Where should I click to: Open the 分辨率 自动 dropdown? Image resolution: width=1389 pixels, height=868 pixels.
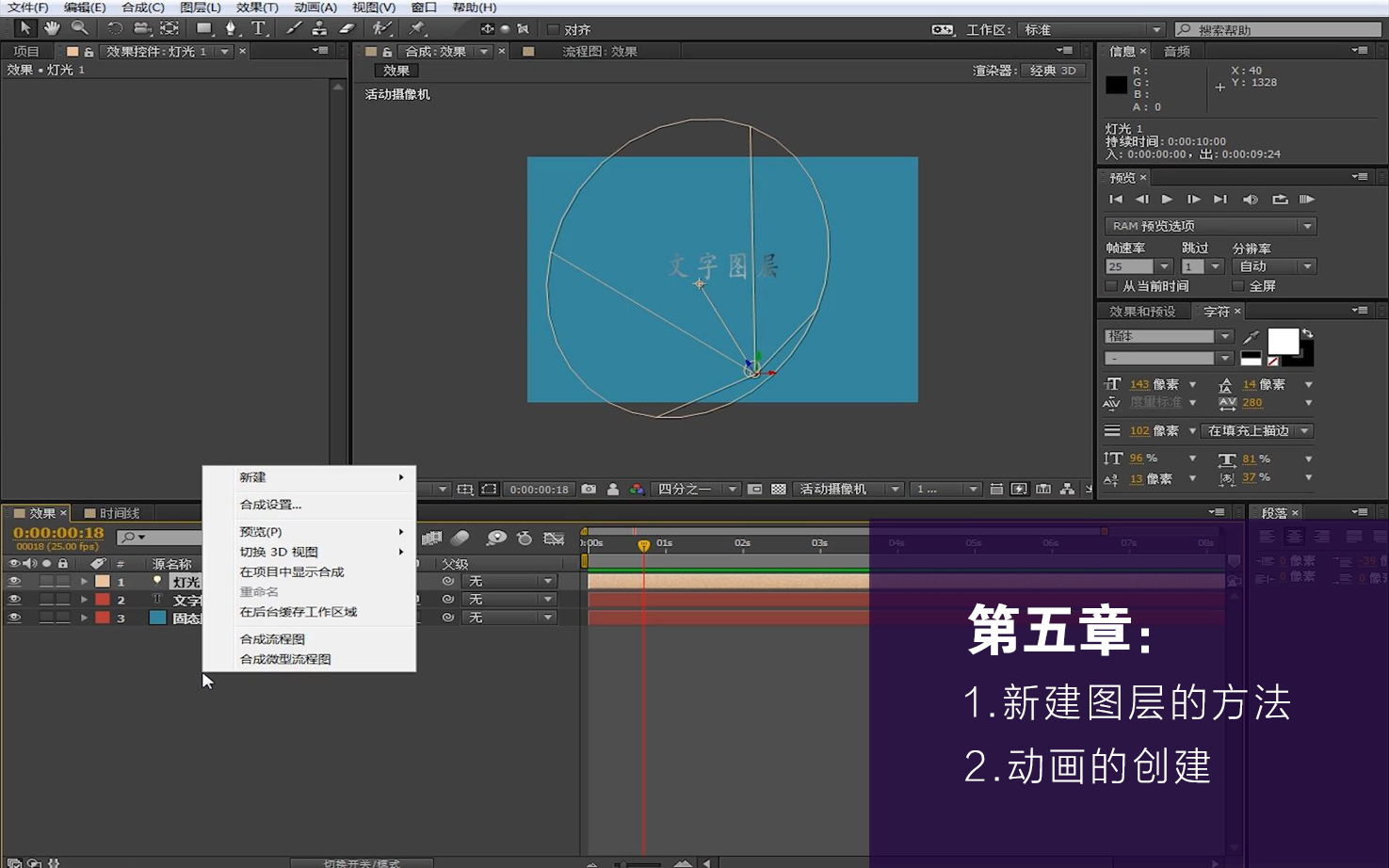[x=1274, y=266]
